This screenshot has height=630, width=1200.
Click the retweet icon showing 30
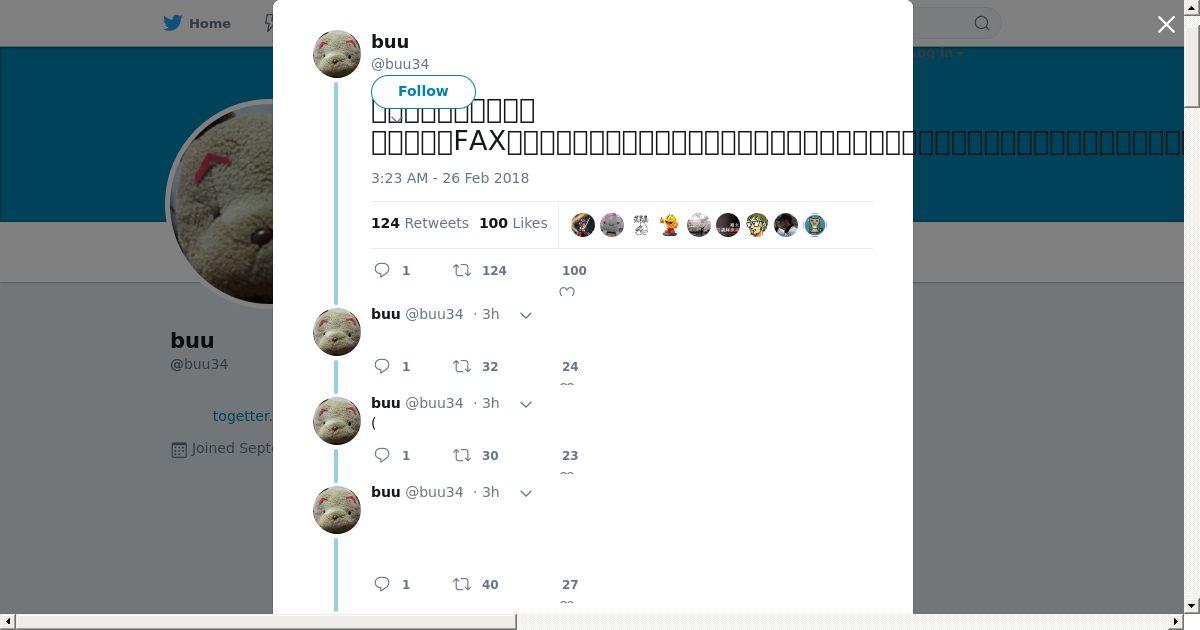(x=462, y=455)
